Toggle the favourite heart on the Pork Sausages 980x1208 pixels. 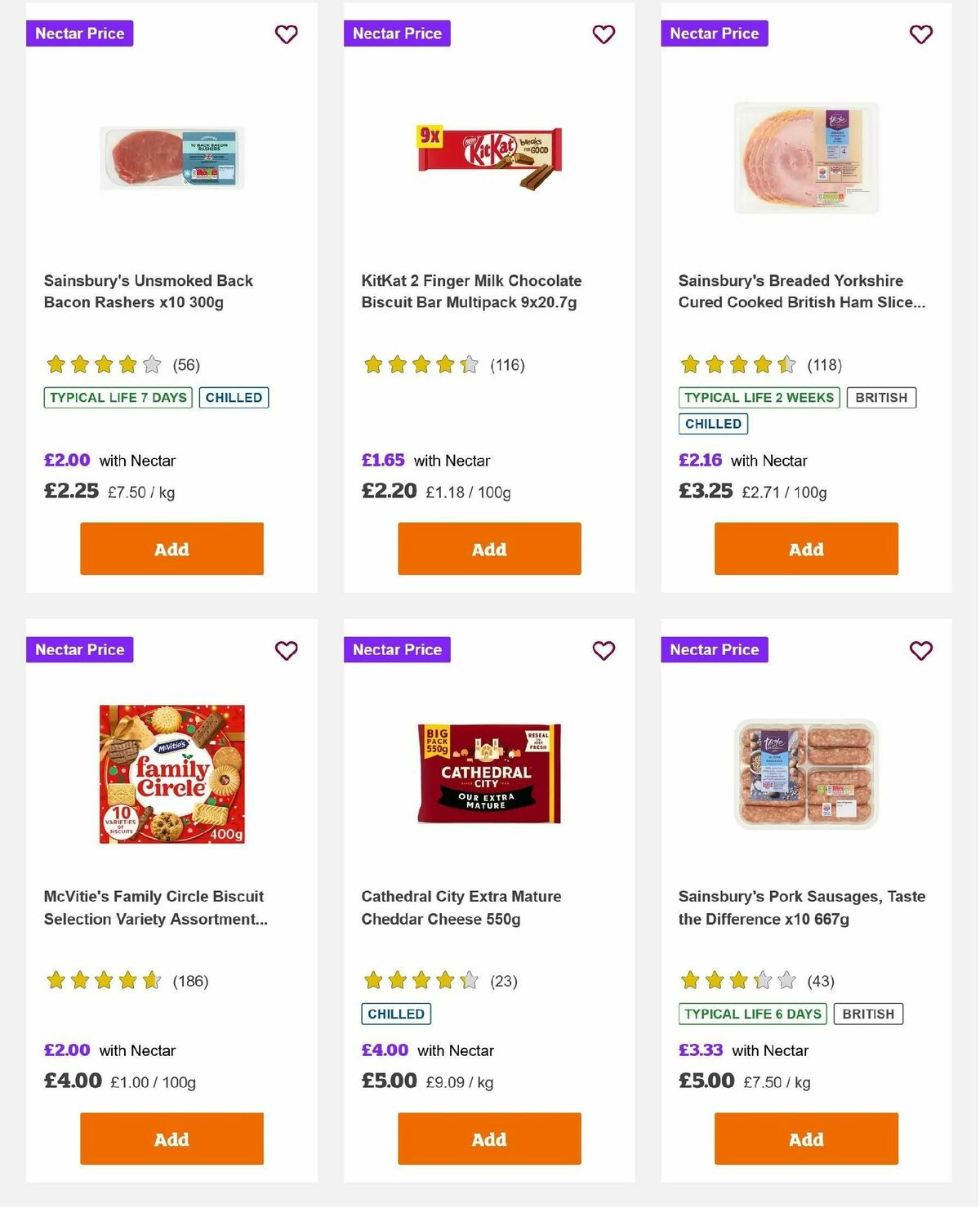point(921,651)
